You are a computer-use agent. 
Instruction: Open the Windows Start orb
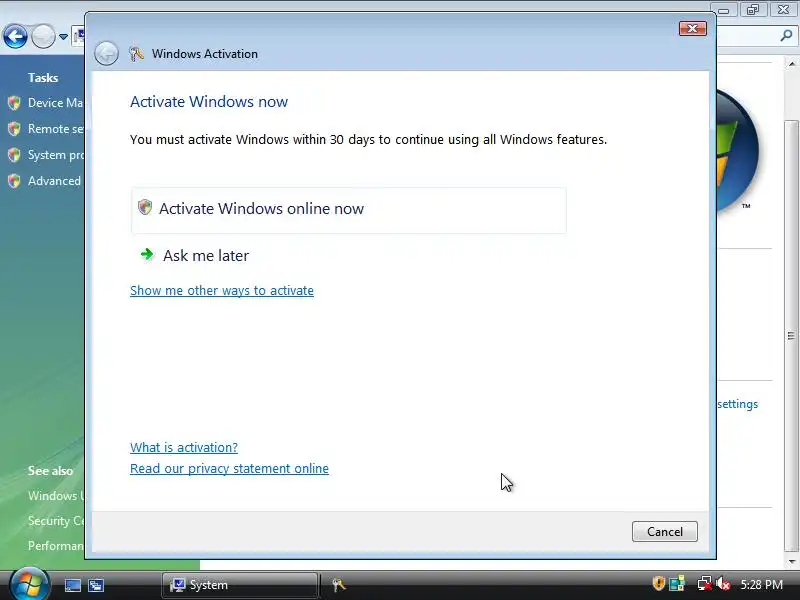click(x=30, y=585)
